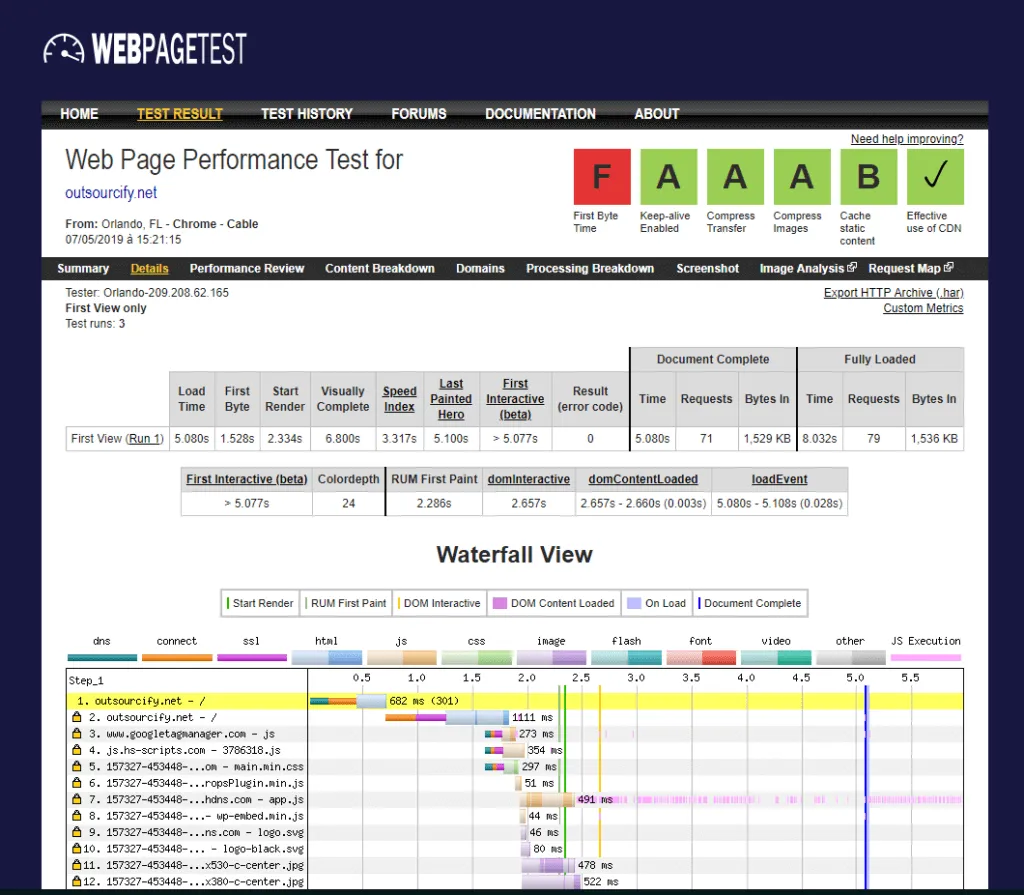Open the Image Analysis tab
The height and width of the screenshot is (895, 1024).
[x=802, y=268]
